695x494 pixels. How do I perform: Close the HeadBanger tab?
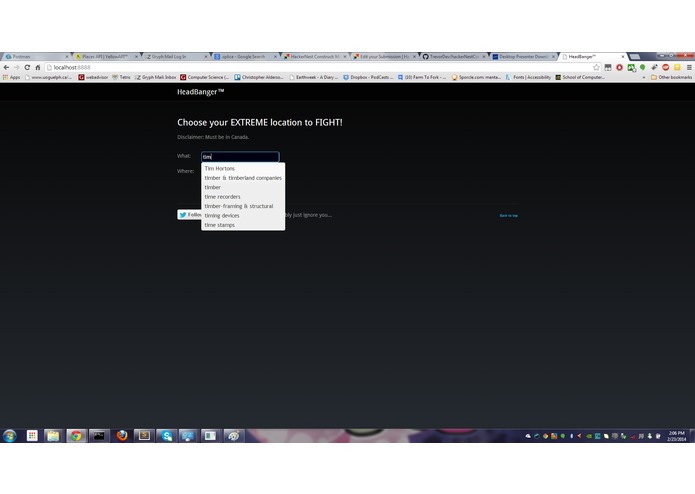point(623,57)
